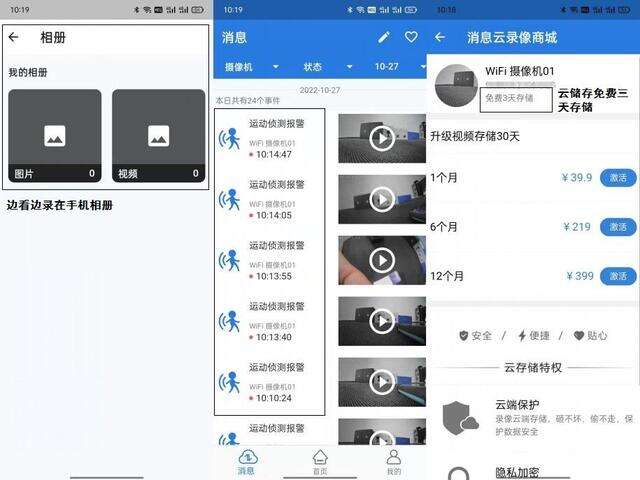This screenshot has height=480, width=640.
Task: Tap the 我的相册 section label
Action: pos(28,73)
